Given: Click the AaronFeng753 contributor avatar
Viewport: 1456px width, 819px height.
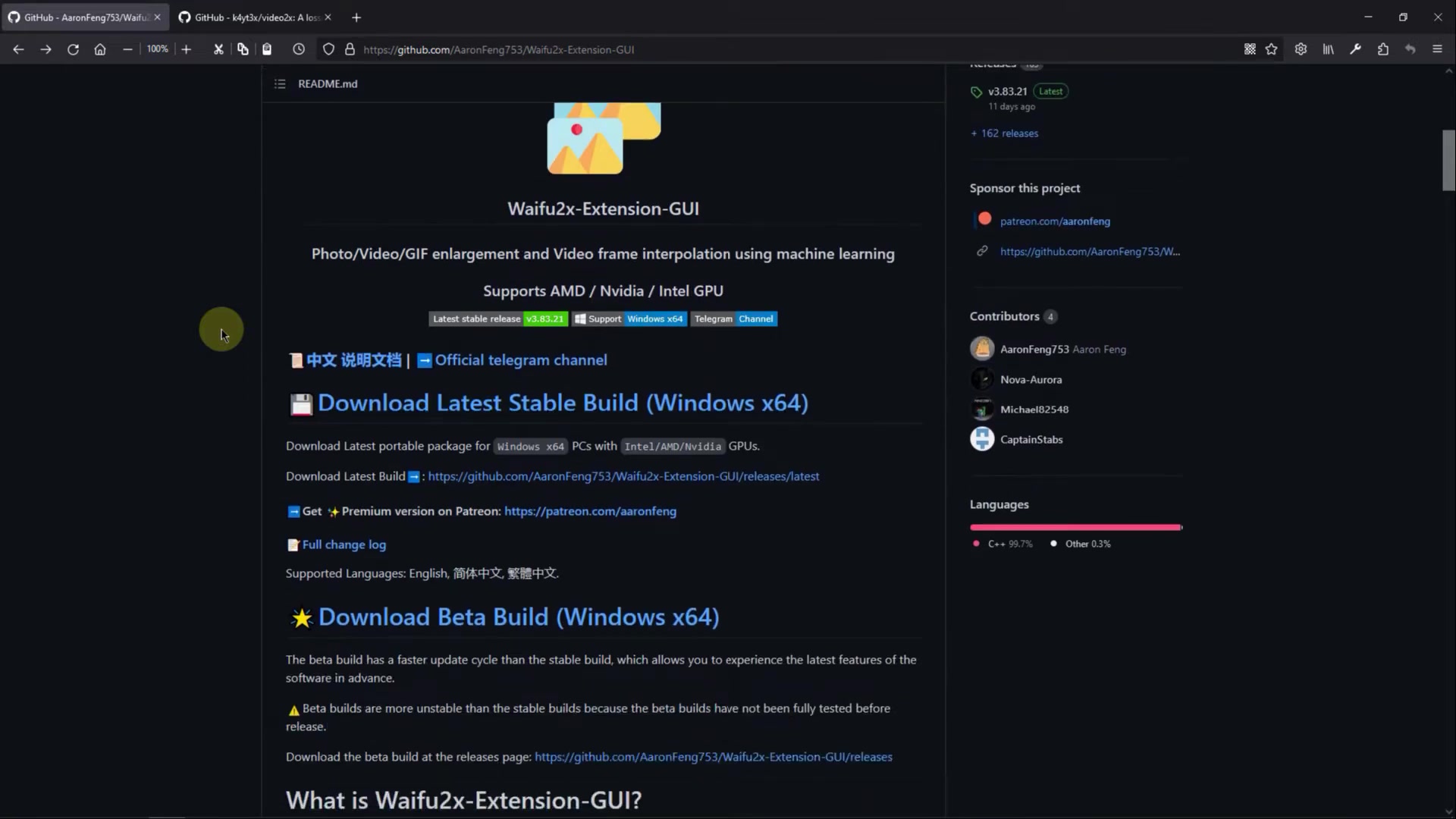Looking at the screenshot, I should [x=982, y=348].
